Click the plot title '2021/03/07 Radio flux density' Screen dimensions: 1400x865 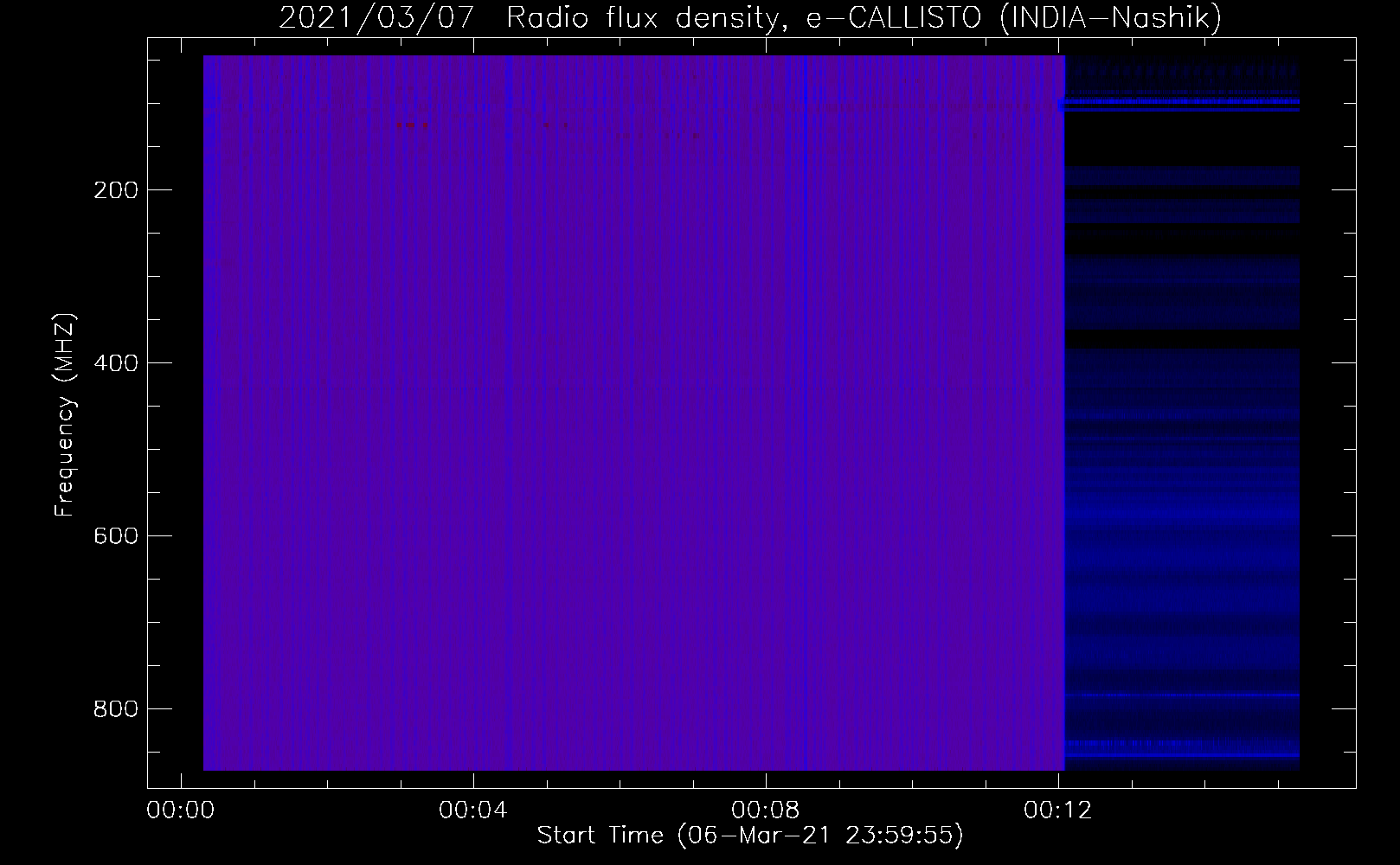pyautogui.click(x=749, y=17)
